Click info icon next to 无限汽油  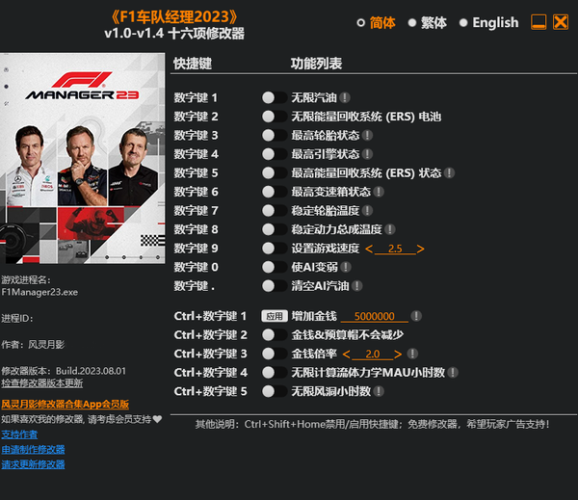click(345, 98)
